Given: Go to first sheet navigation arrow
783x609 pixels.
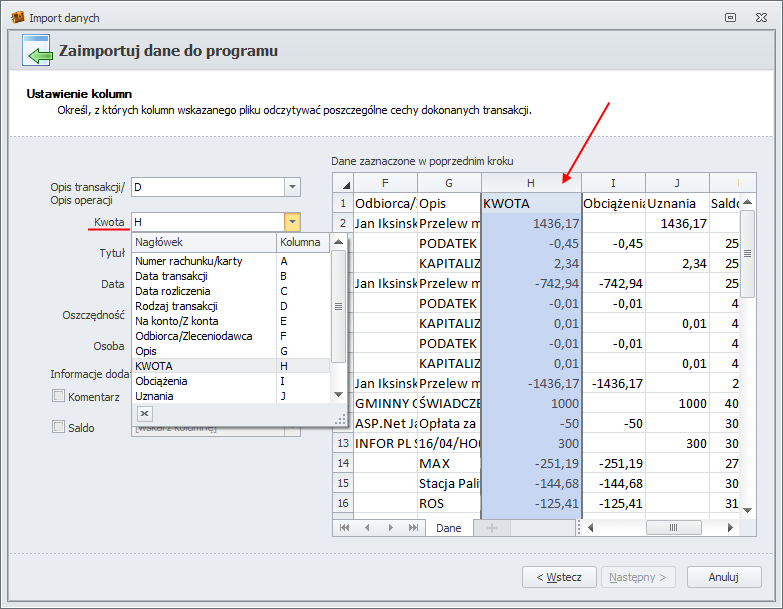Looking at the screenshot, I should [x=345, y=527].
